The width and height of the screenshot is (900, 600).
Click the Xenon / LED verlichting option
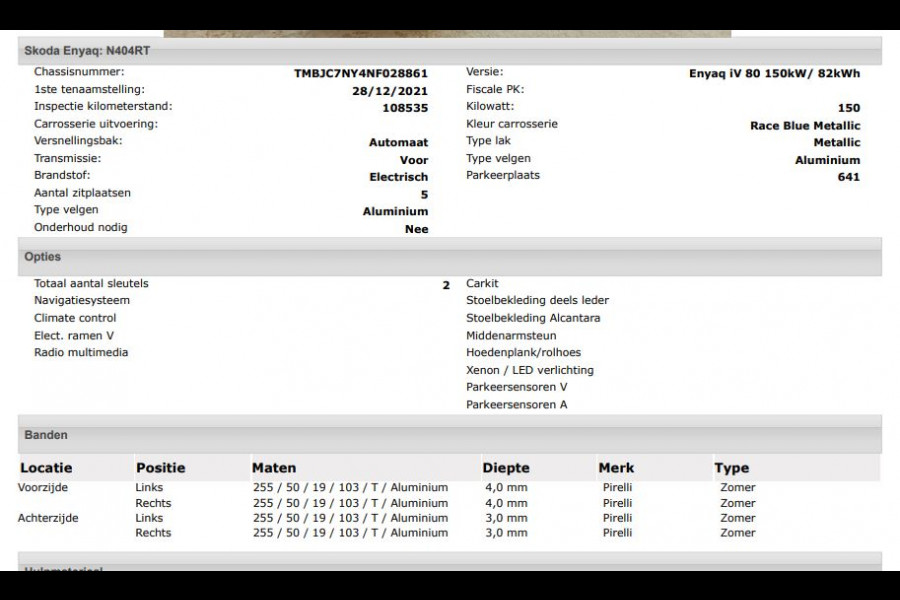tap(529, 370)
